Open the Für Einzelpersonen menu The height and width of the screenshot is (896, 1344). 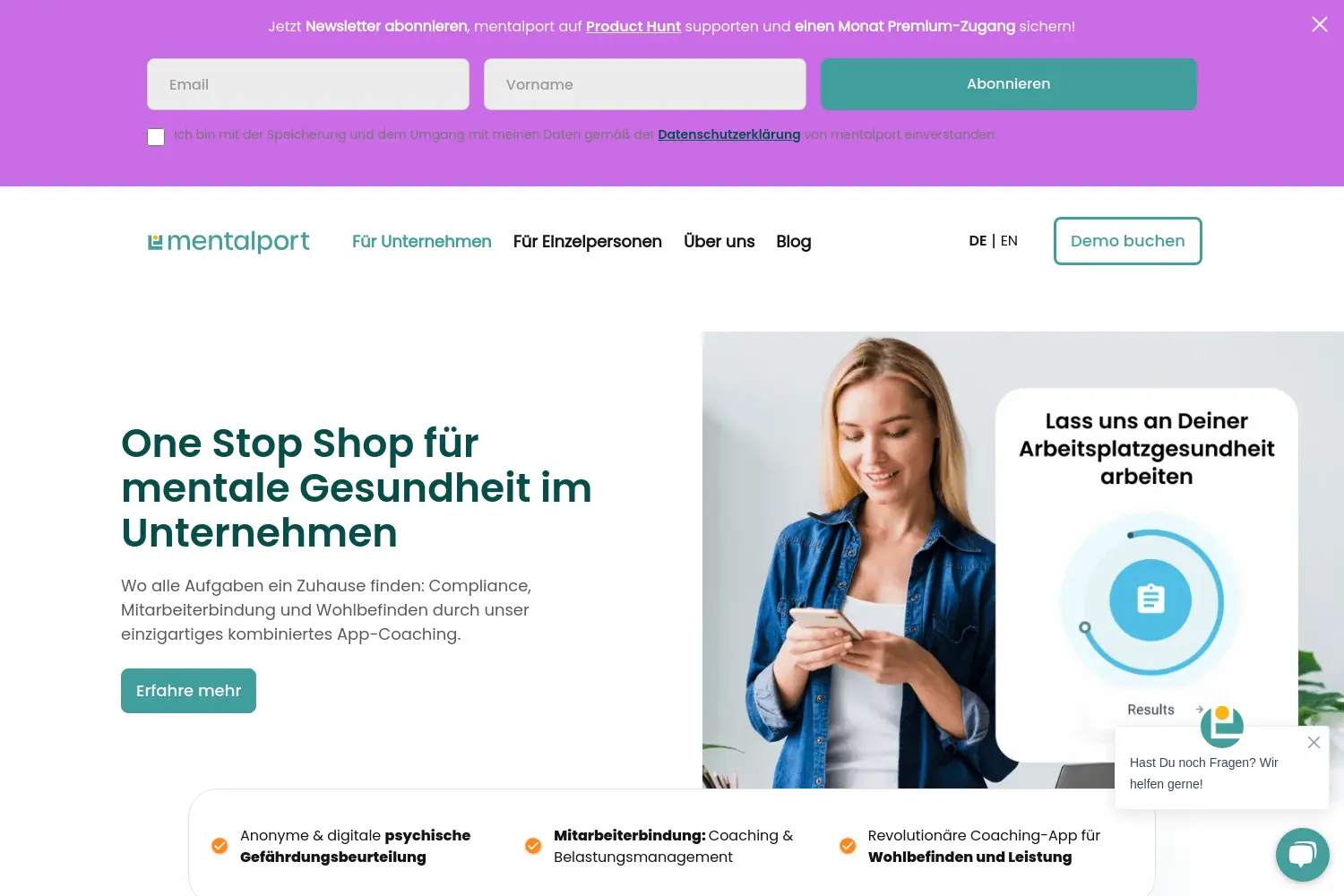point(588,241)
